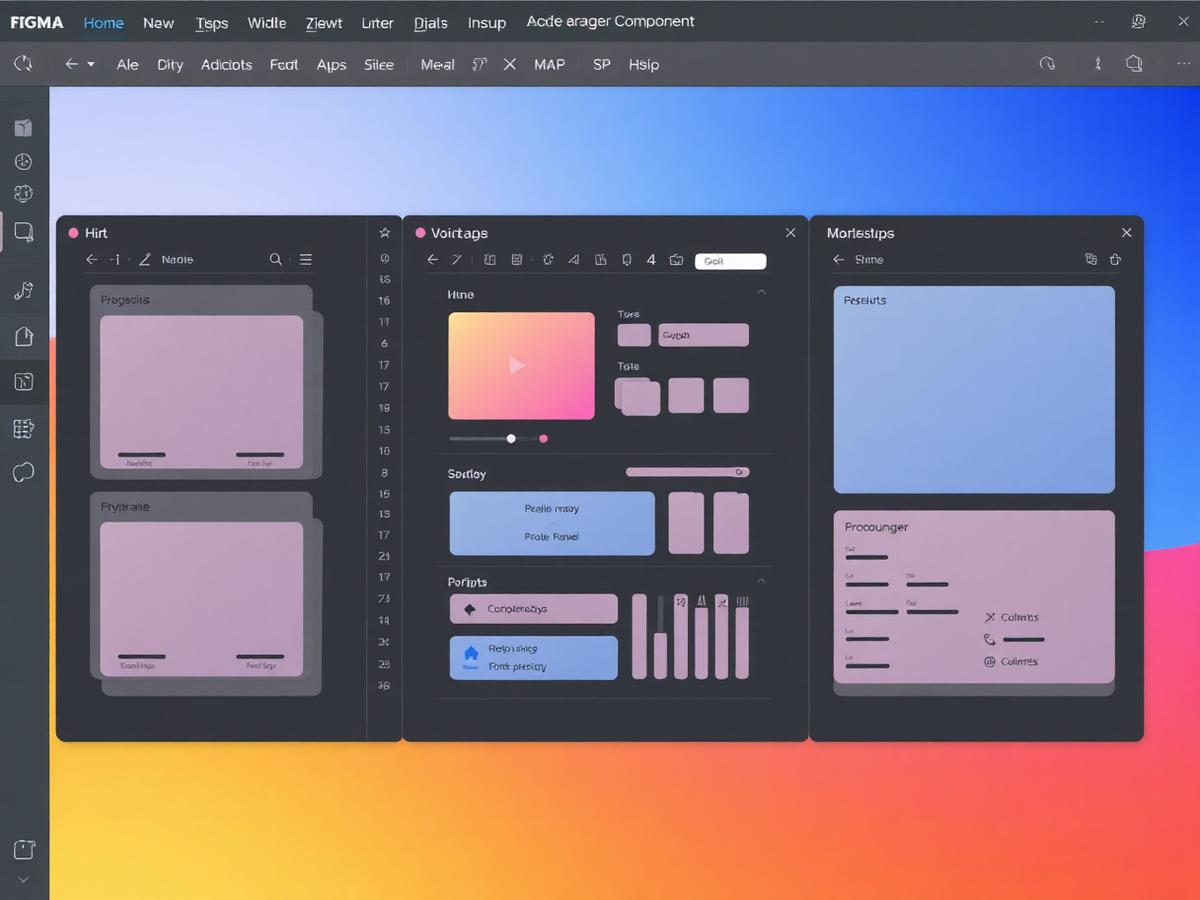Screen dimensions: 1200x900
Task: Select the frame icon in left sidebar
Action: pos(23,233)
